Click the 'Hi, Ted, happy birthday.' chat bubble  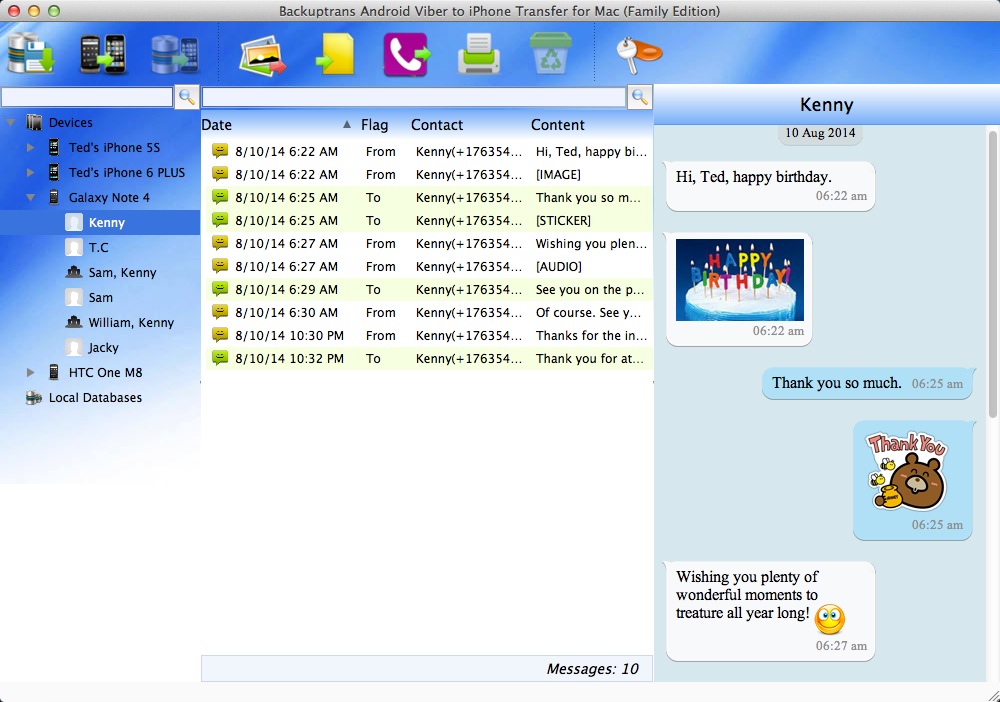[x=770, y=186]
